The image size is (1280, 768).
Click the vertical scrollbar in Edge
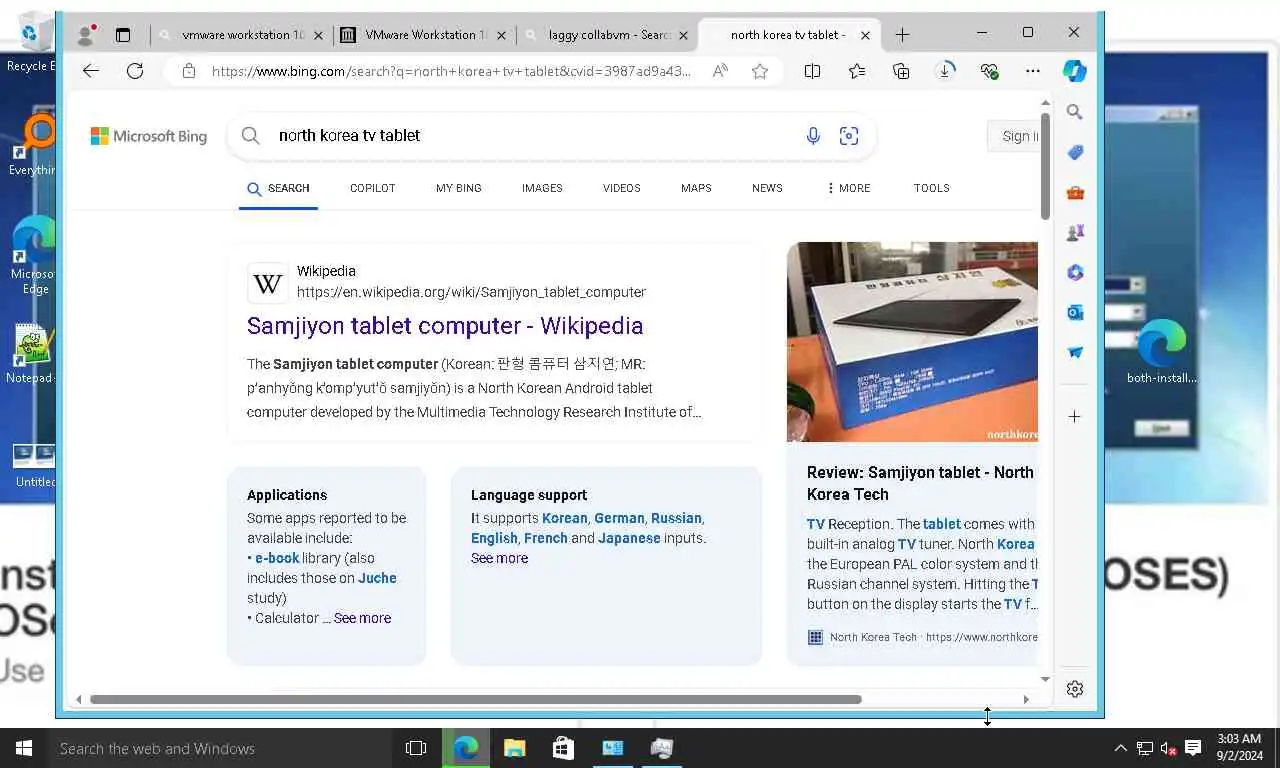(1045, 165)
